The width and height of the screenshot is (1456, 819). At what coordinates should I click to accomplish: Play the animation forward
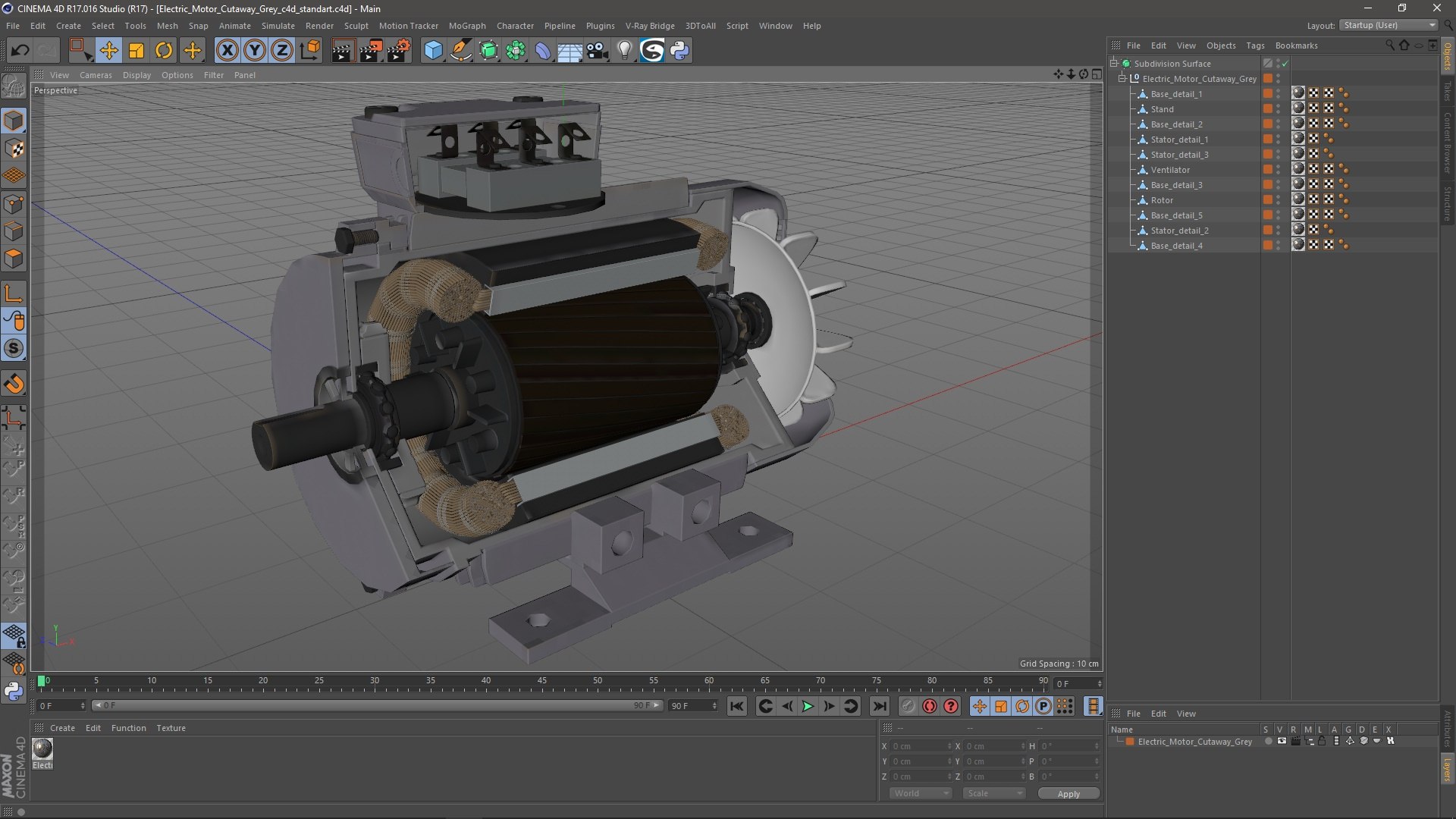(808, 706)
